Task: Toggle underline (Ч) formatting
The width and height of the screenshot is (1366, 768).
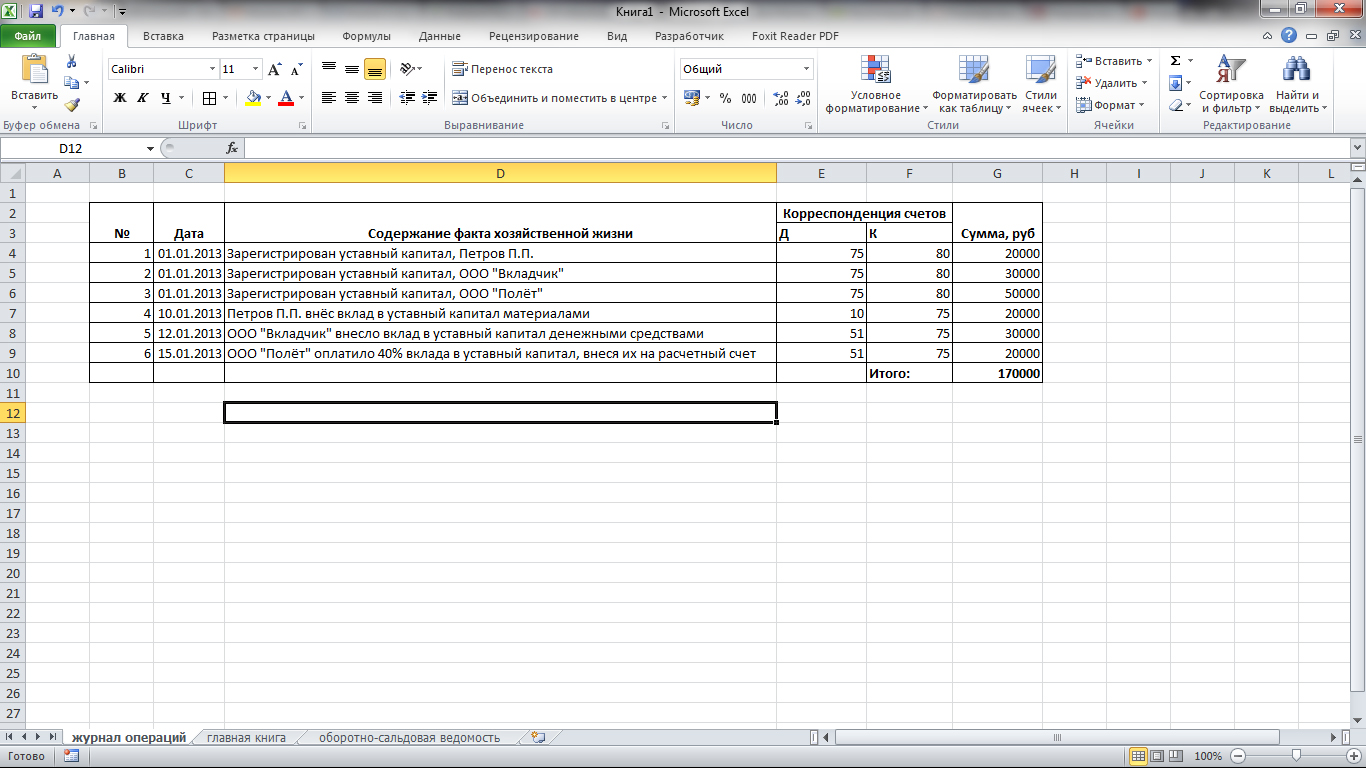Action: 165,98
